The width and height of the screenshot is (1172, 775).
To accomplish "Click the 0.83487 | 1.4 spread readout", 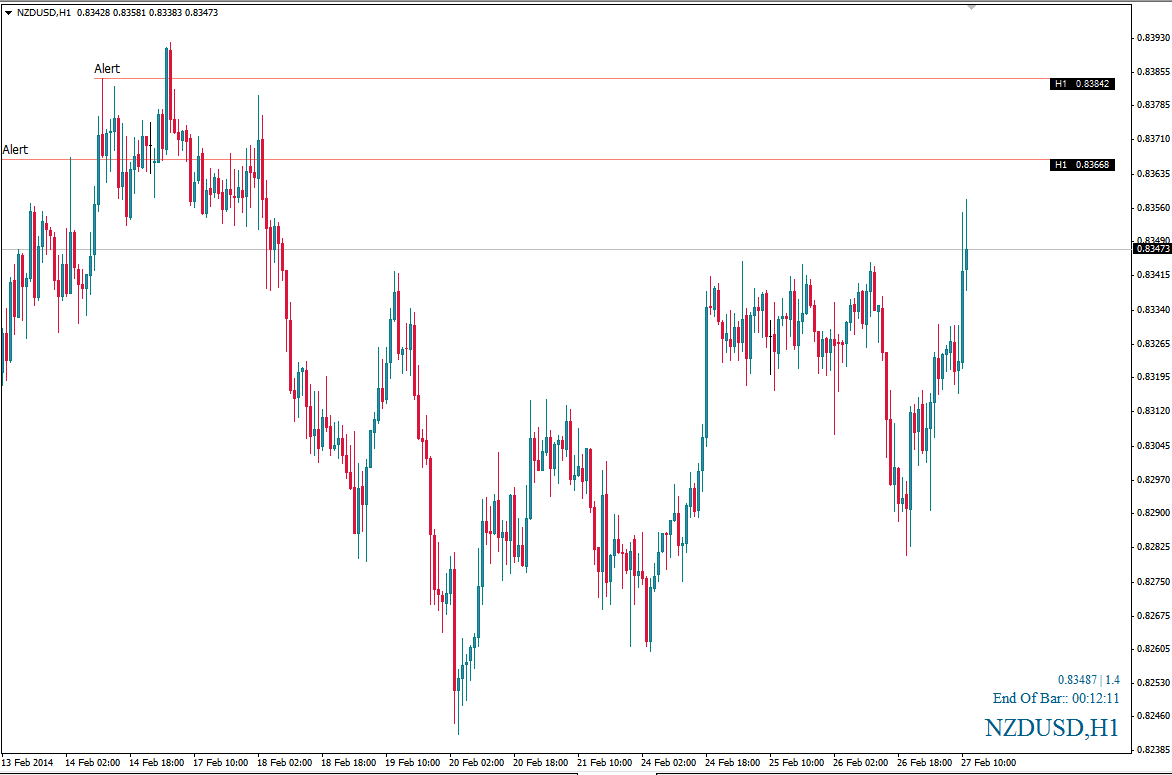I will (1088, 680).
